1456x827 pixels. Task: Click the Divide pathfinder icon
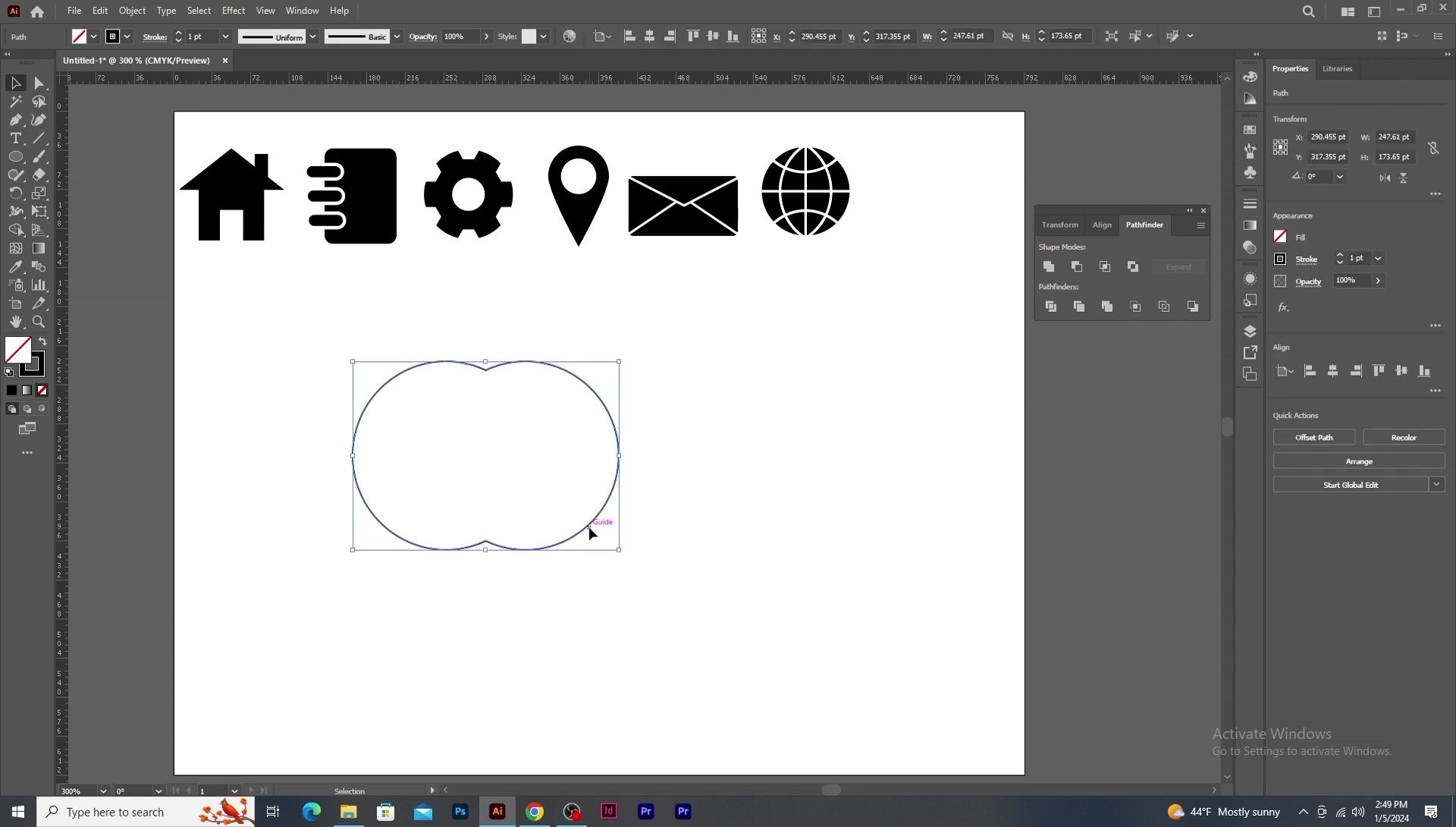tap(1051, 307)
